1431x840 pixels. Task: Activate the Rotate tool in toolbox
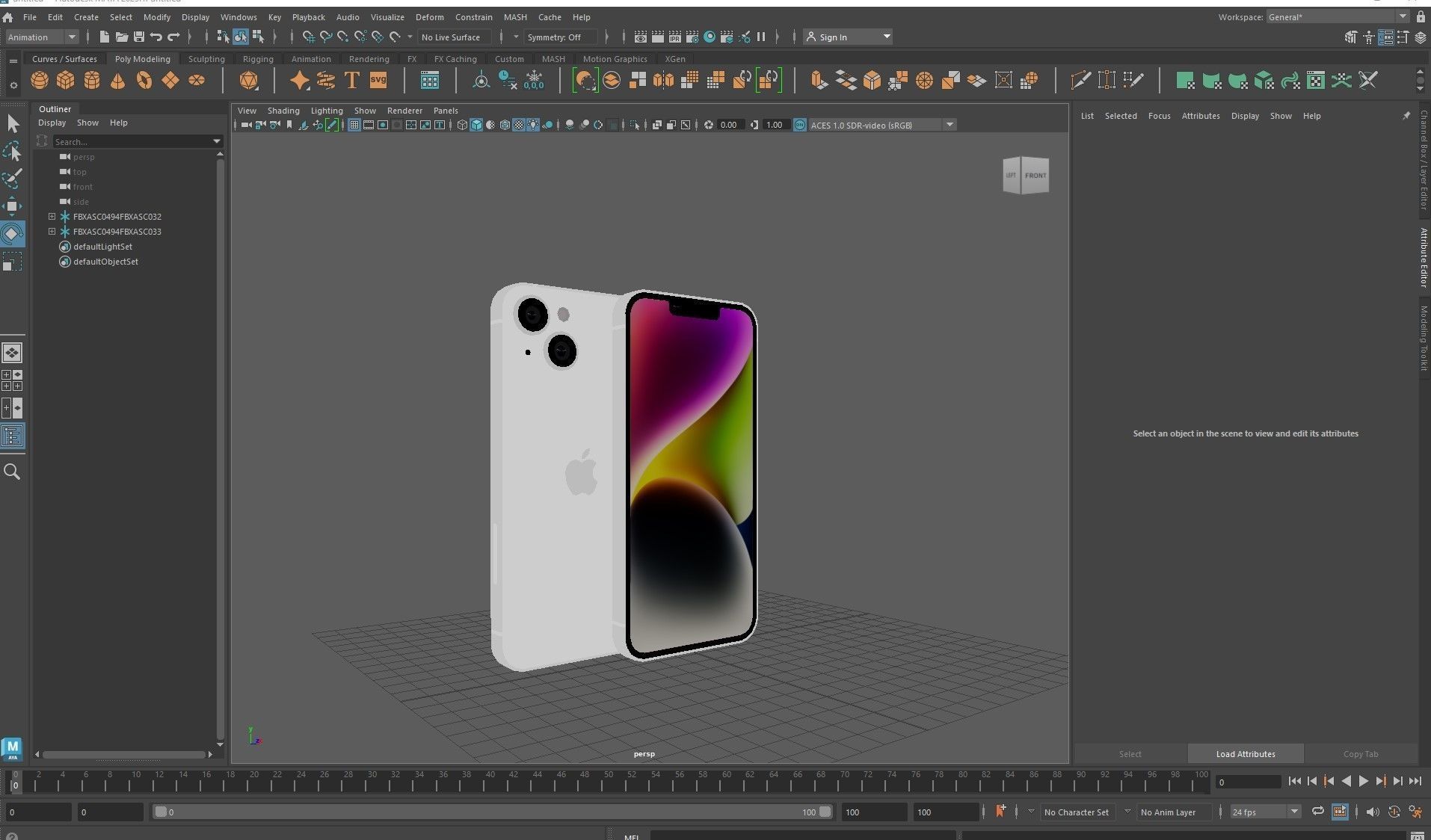pyautogui.click(x=13, y=234)
